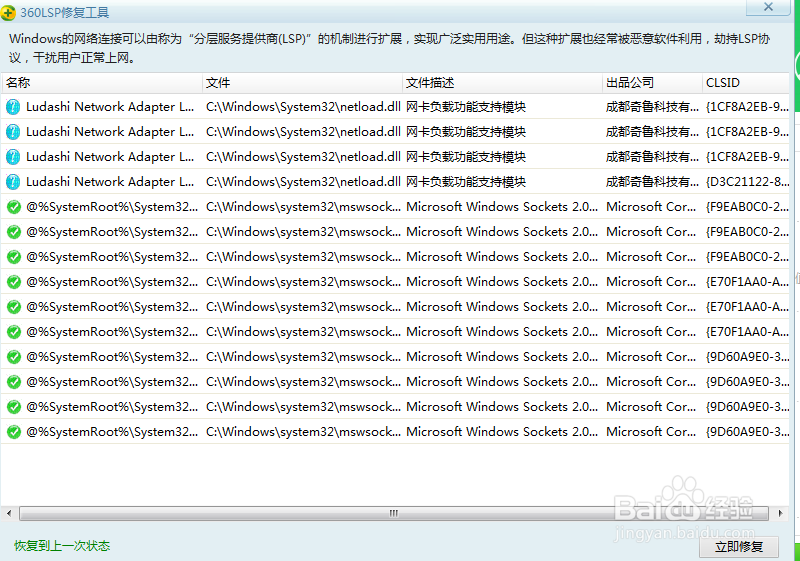Viewport: 800px width, 561px height.
Task: Select the first {1CF8A2EB-9... CLSID cell
Action: pos(747,107)
